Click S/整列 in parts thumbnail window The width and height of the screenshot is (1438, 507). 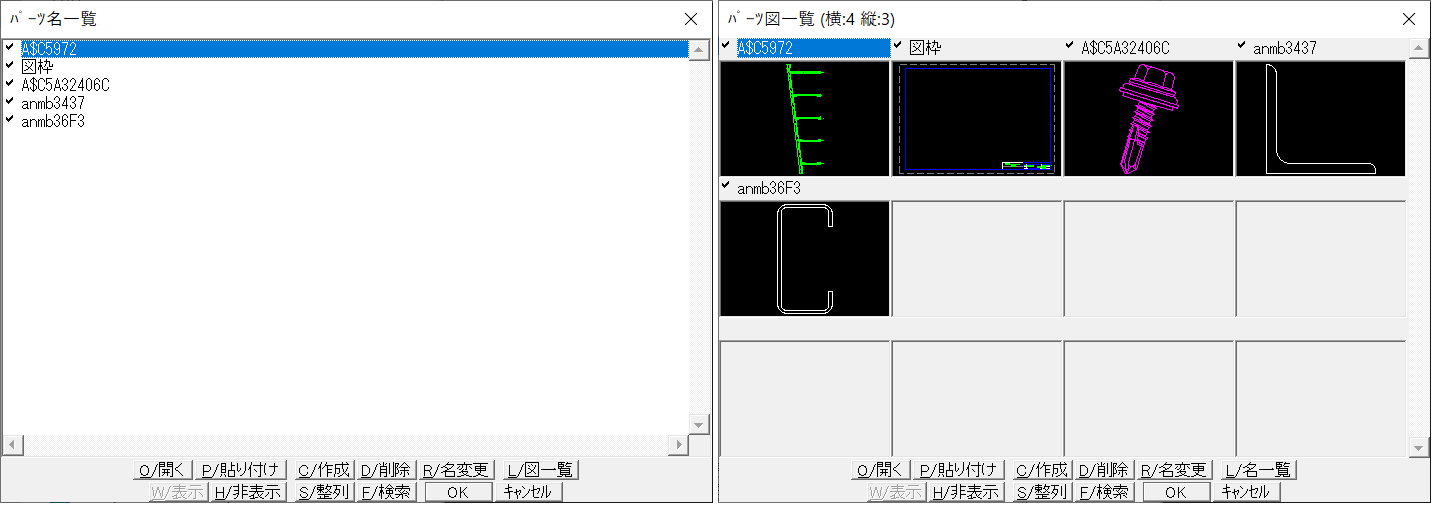(1042, 492)
